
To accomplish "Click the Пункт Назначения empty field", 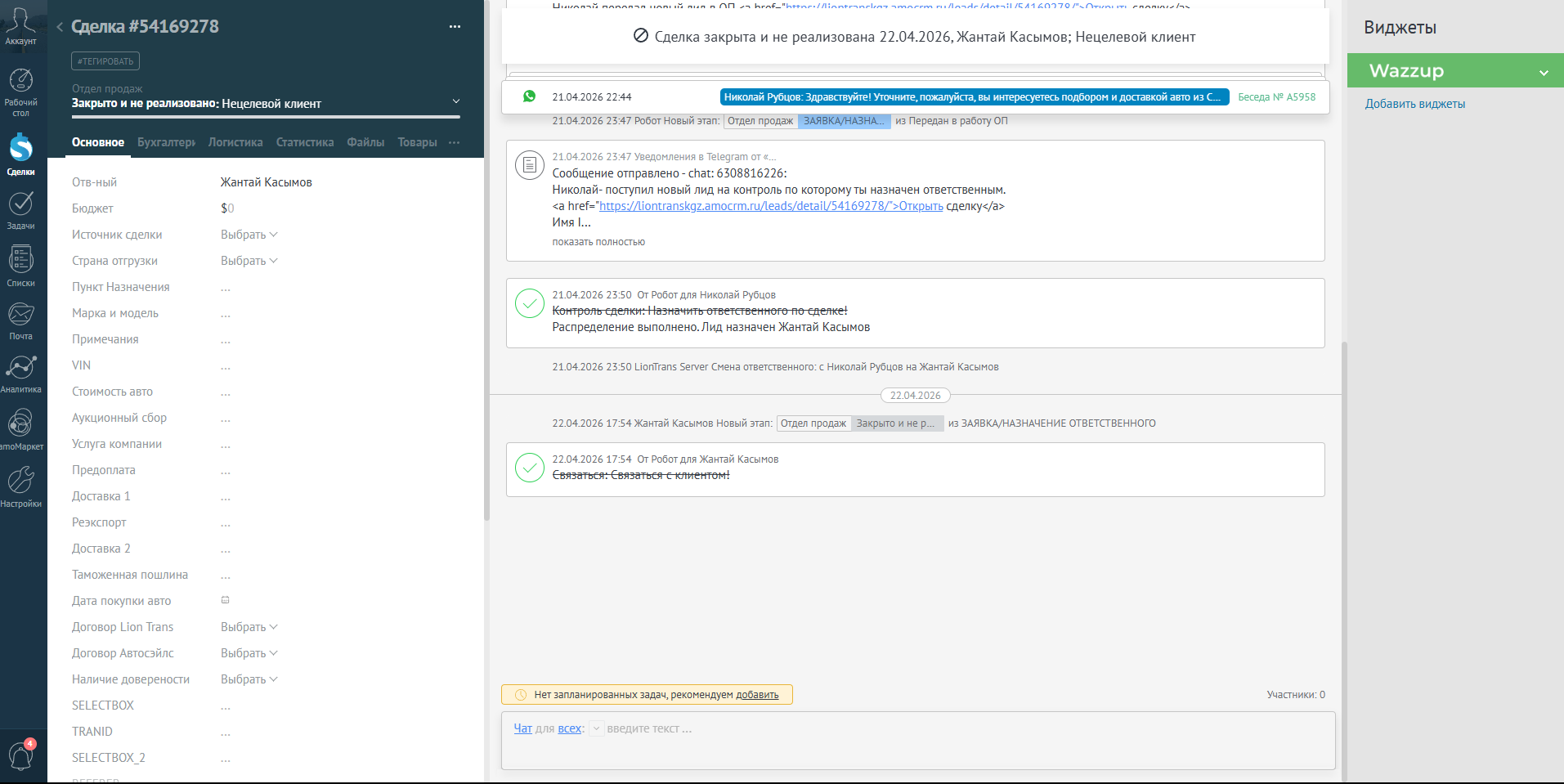I will coord(226,287).
